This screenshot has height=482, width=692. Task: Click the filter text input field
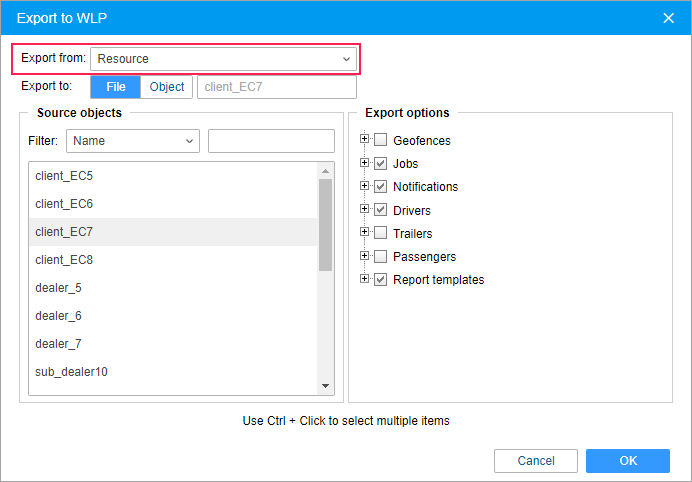271,141
